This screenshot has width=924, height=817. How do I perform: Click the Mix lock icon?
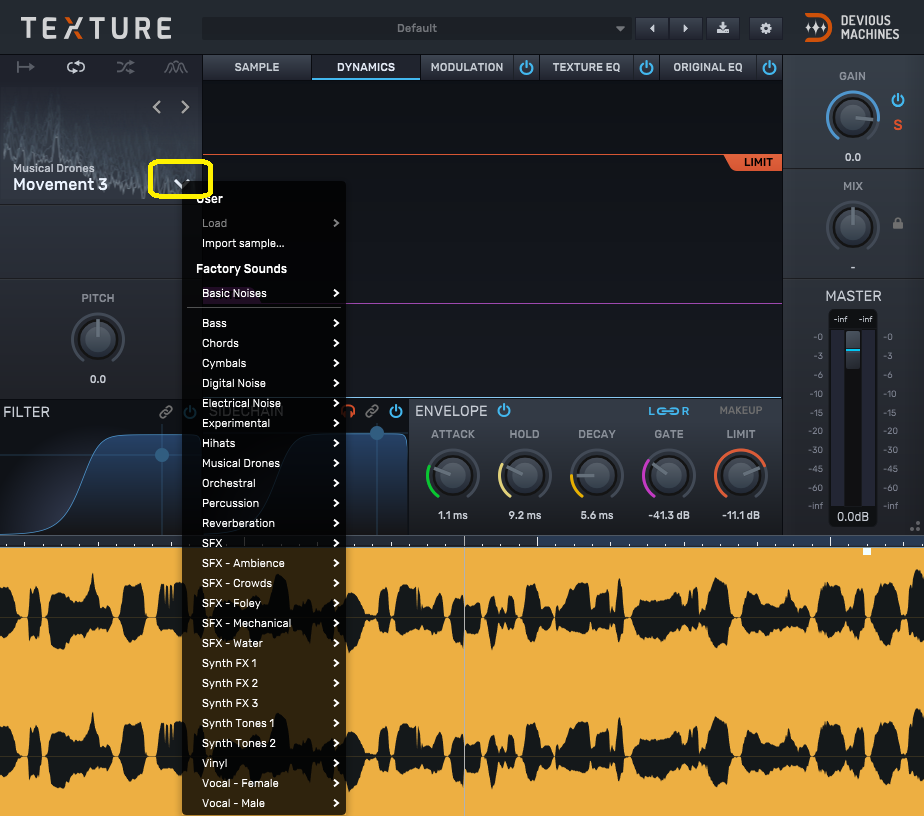point(897,223)
